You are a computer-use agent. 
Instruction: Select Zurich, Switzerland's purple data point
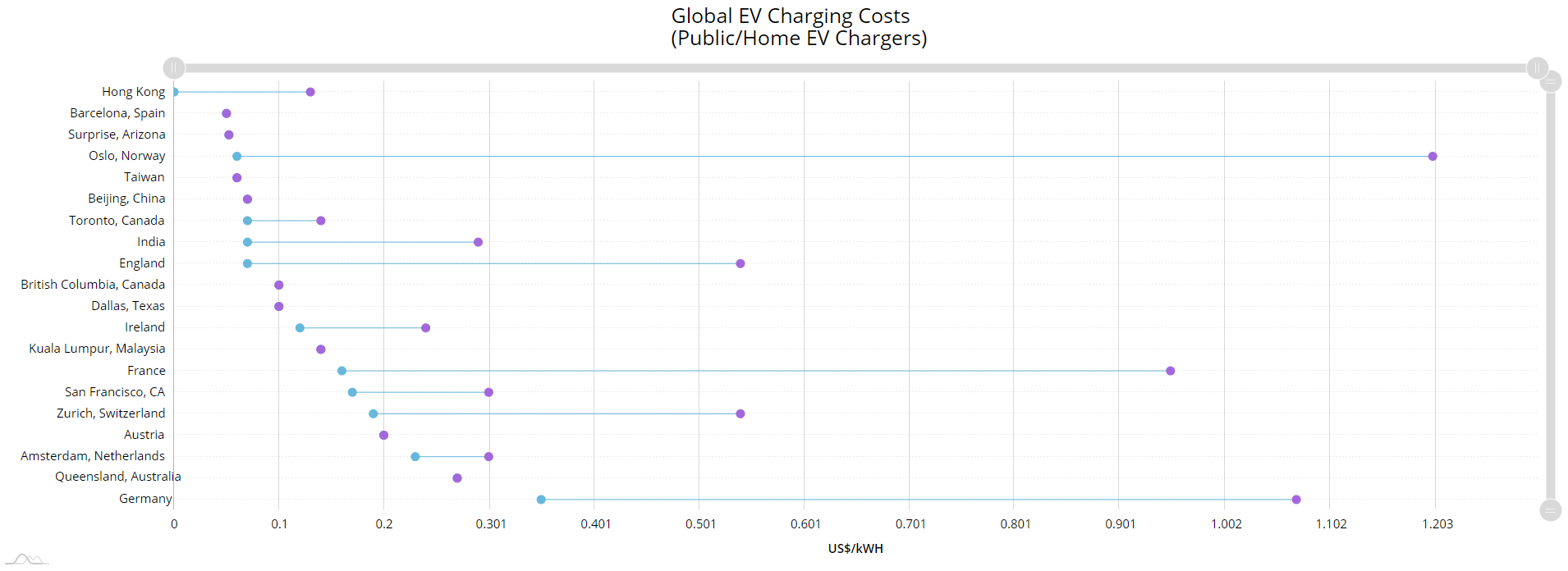point(740,413)
